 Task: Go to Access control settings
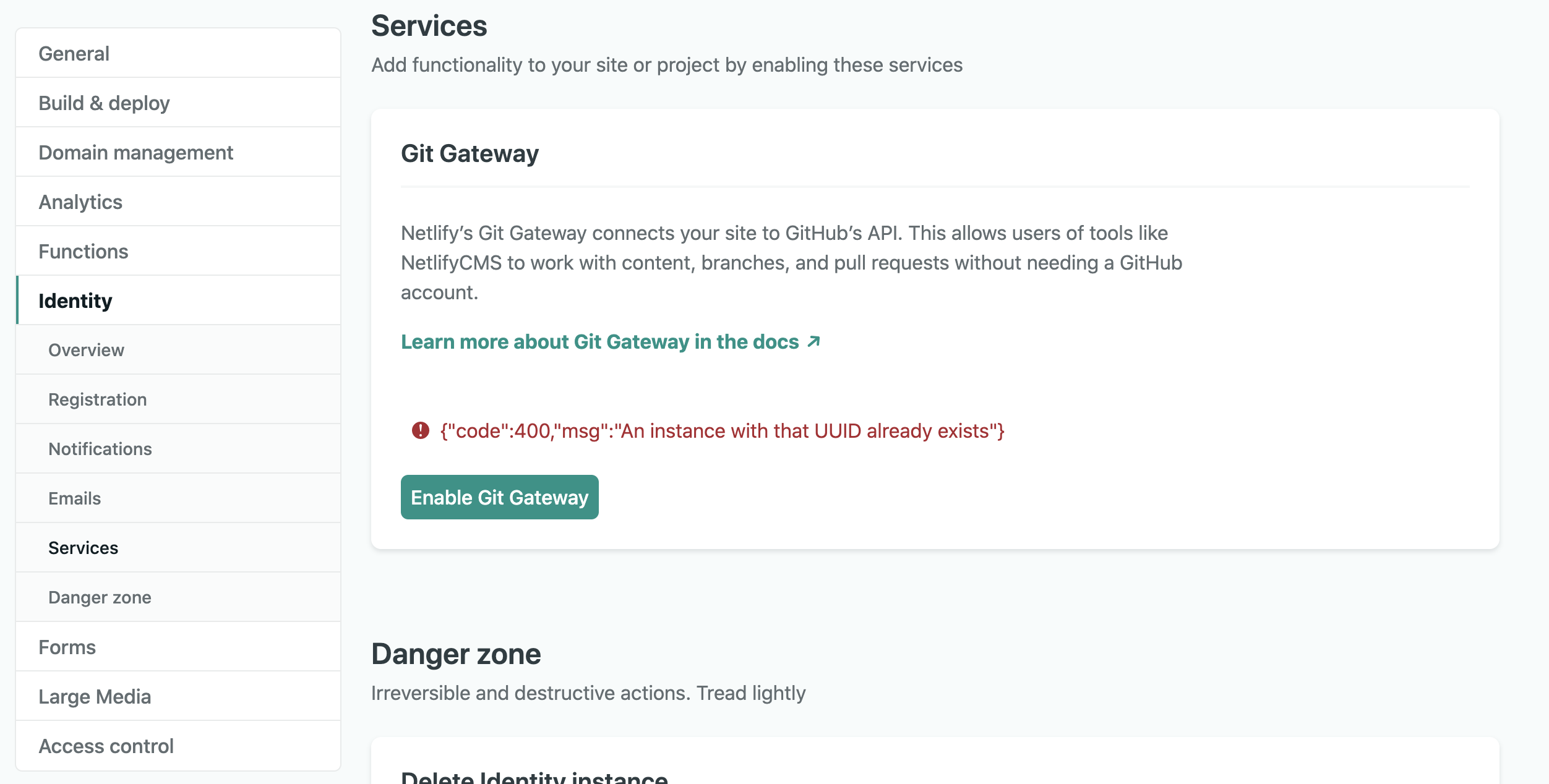(178, 746)
